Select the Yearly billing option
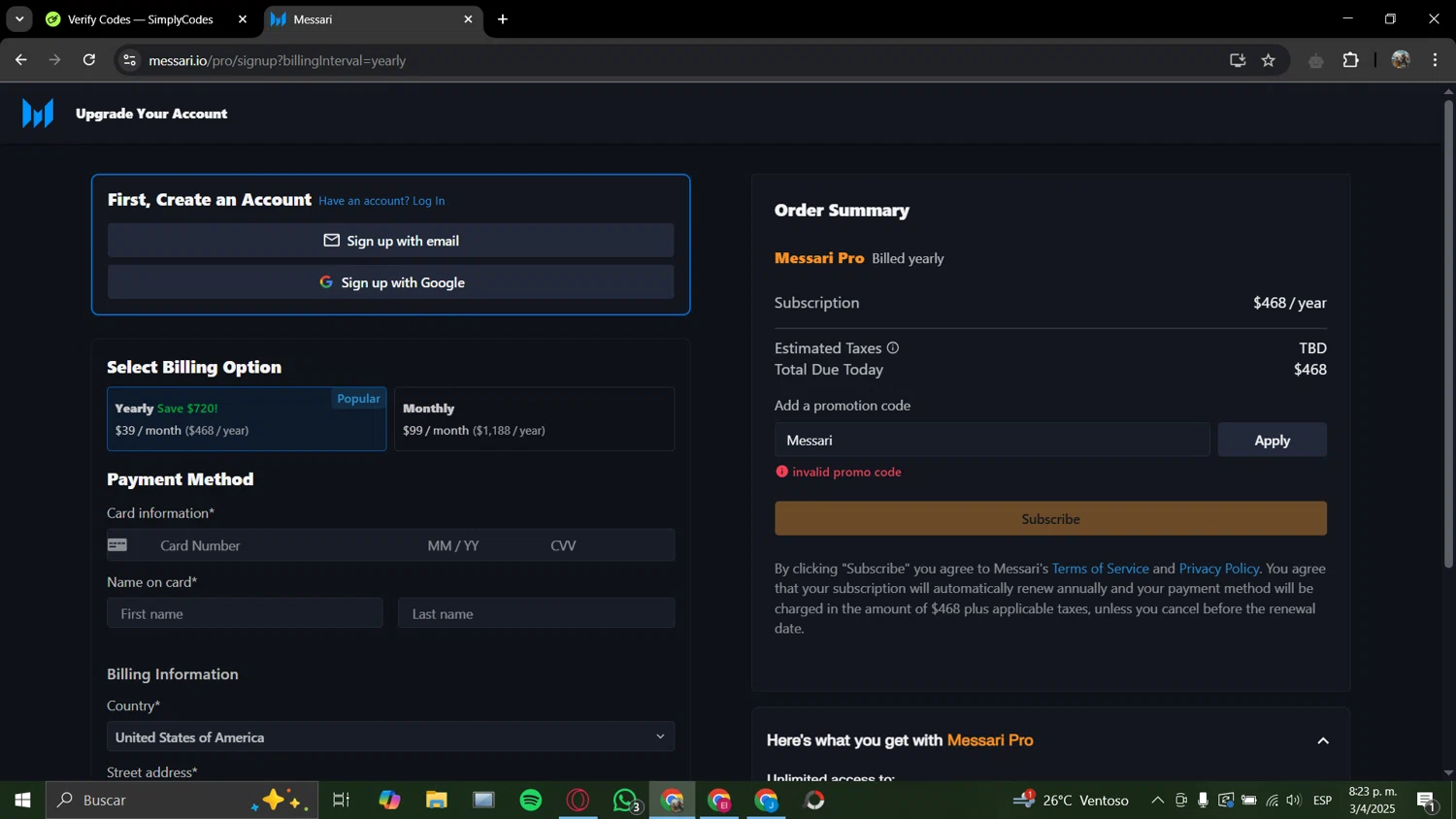This screenshot has height=819, width=1456. [247, 419]
